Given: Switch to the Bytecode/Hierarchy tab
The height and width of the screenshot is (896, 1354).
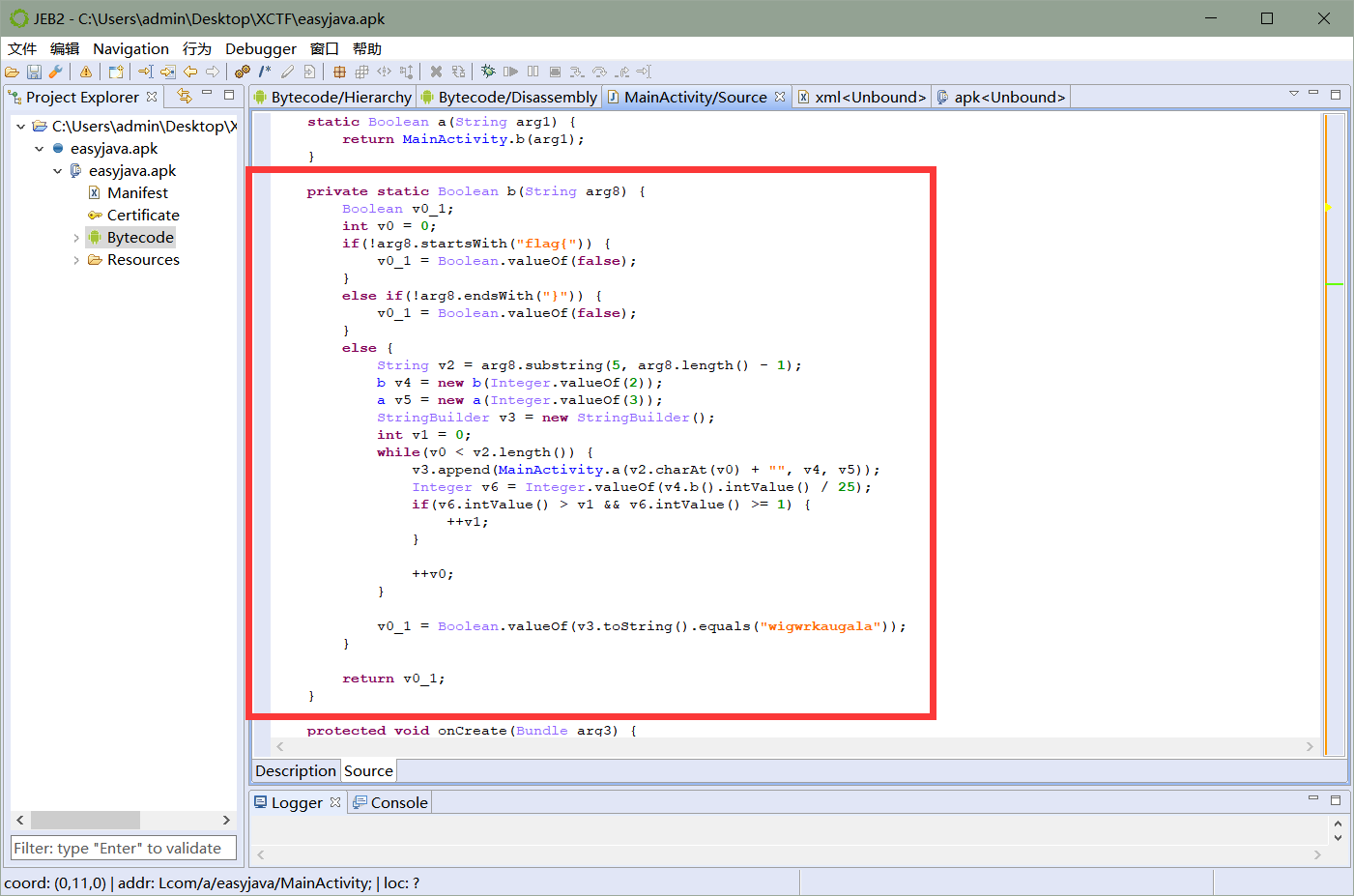Looking at the screenshot, I should (x=332, y=97).
